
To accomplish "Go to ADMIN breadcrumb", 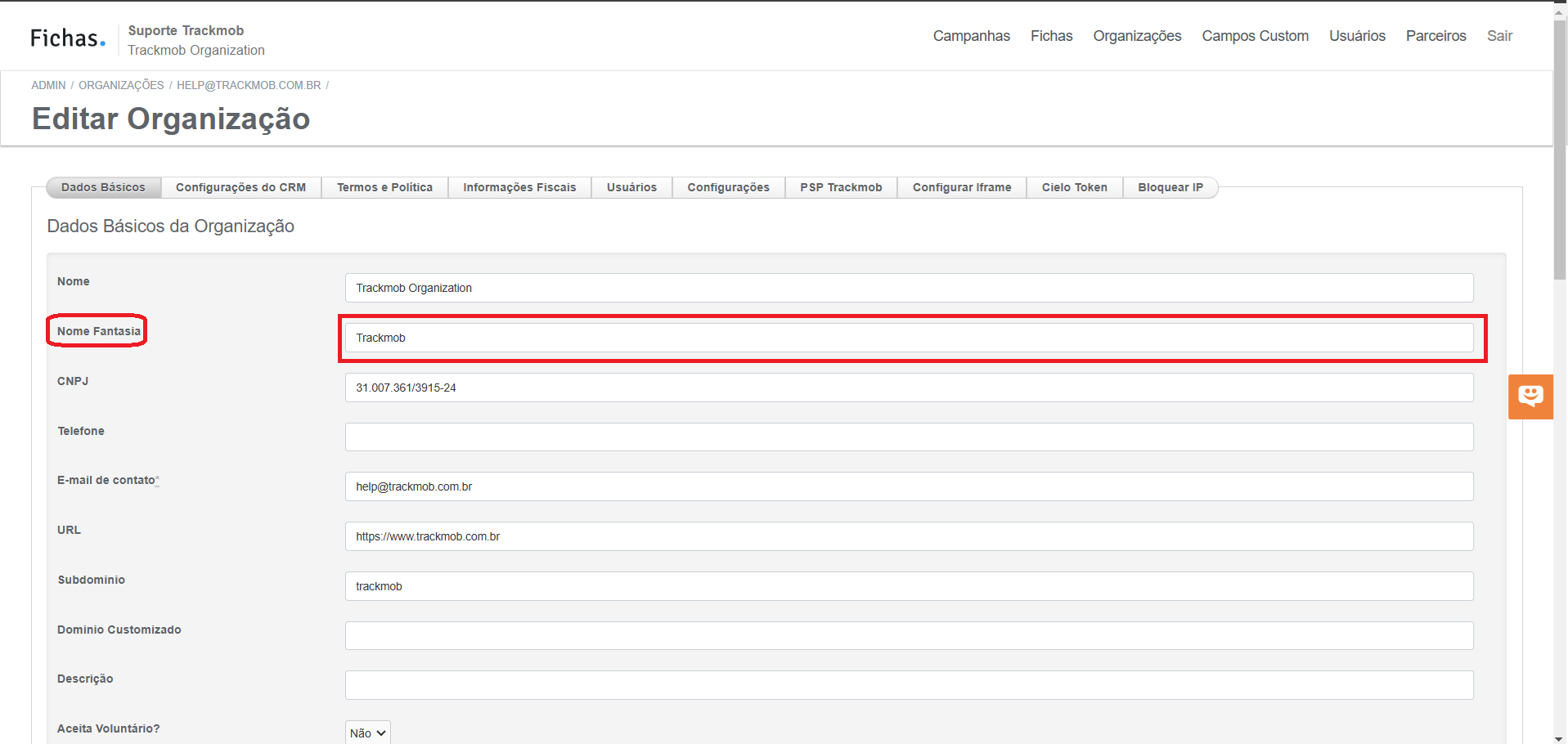I will pyautogui.click(x=48, y=85).
